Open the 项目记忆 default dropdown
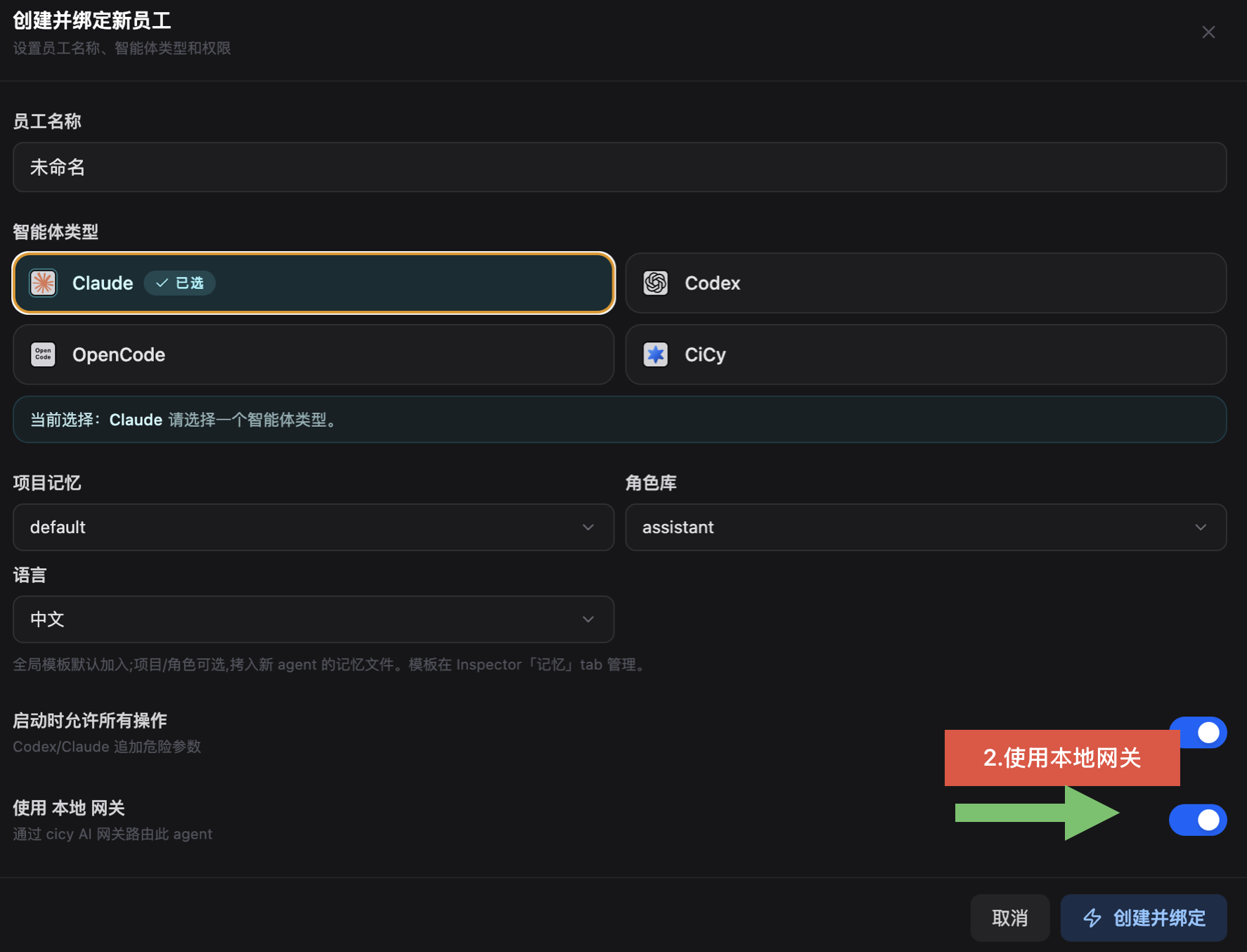Viewport: 1247px width, 952px height. point(314,527)
